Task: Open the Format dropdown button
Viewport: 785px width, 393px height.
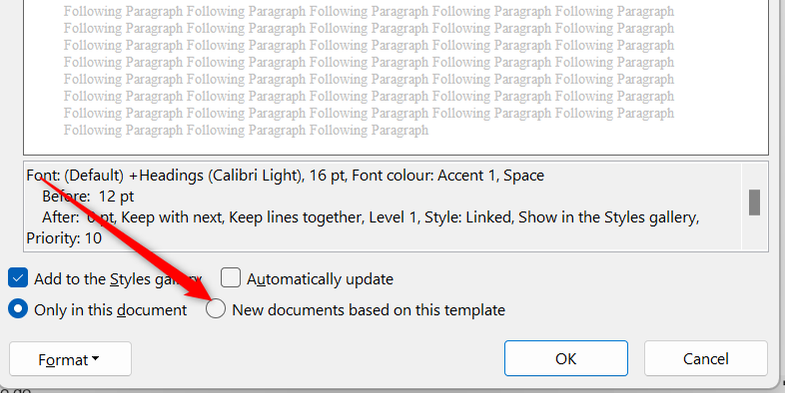Action: 70,359
